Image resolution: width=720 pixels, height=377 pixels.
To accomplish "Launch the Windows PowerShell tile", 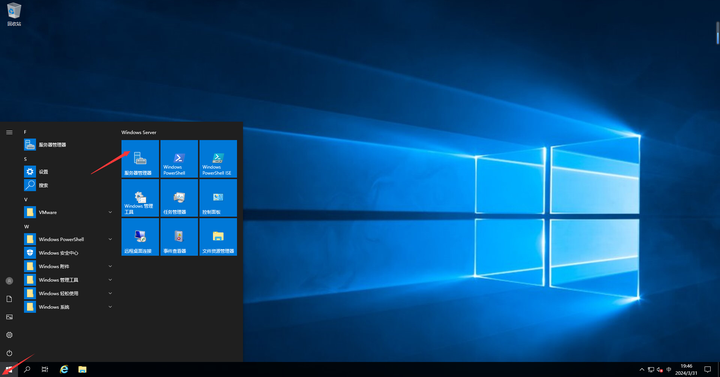I will click(179, 159).
